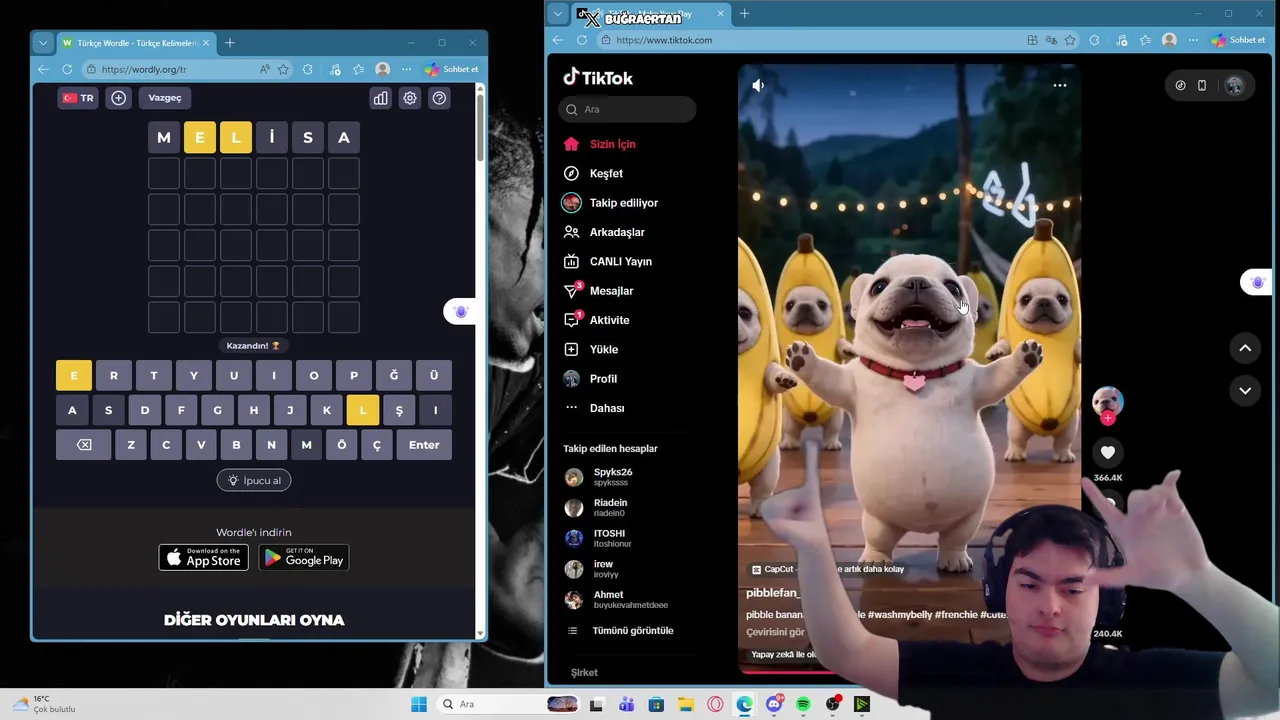This screenshot has width=1280, height=720.
Task: Open new tab in TikTok browser window
Action: [x=744, y=14]
